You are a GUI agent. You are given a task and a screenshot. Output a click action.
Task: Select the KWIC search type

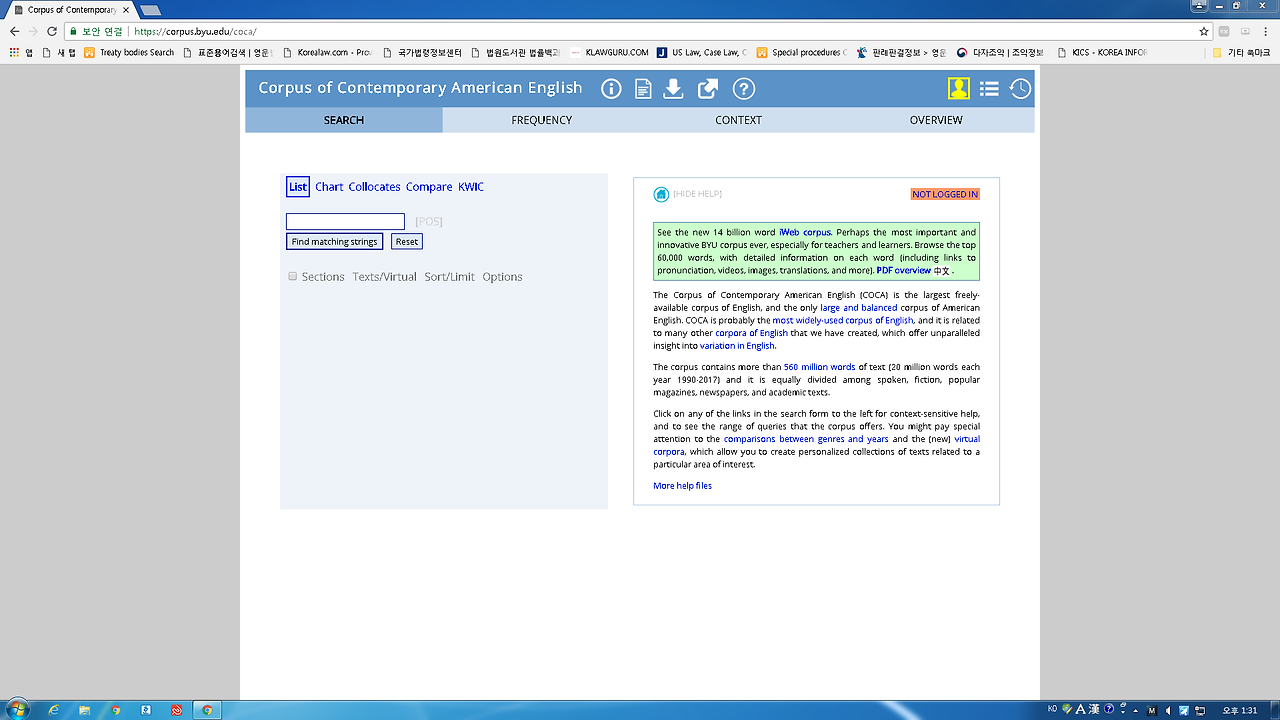pyautogui.click(x=471, y=187)
